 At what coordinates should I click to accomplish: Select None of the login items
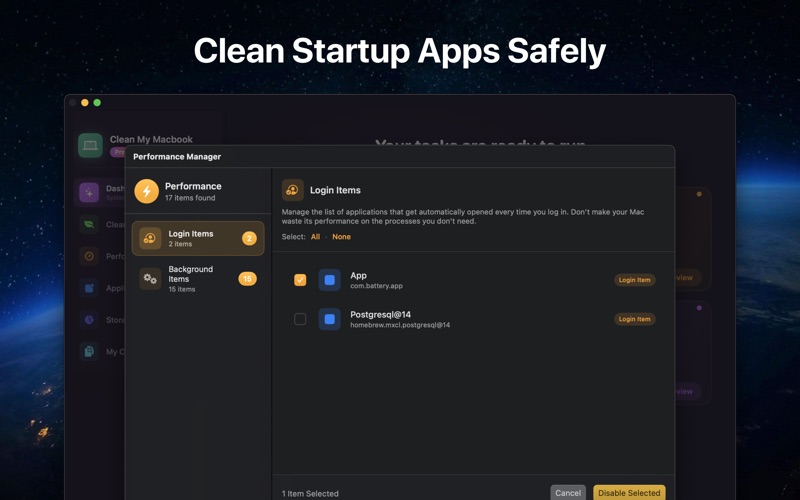[341, 237]
